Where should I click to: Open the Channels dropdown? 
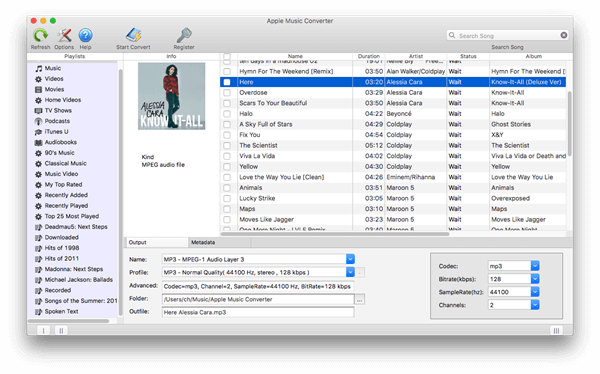pyautogui.click(x=535, y=305)
